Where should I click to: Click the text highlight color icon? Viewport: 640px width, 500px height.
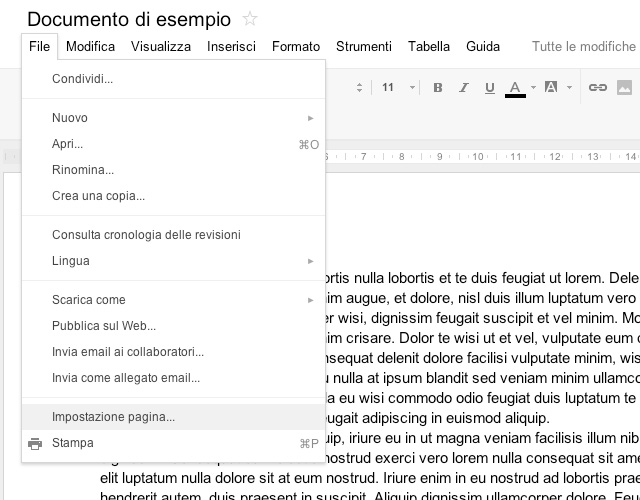pyautogui.click(x=552, y=88)
